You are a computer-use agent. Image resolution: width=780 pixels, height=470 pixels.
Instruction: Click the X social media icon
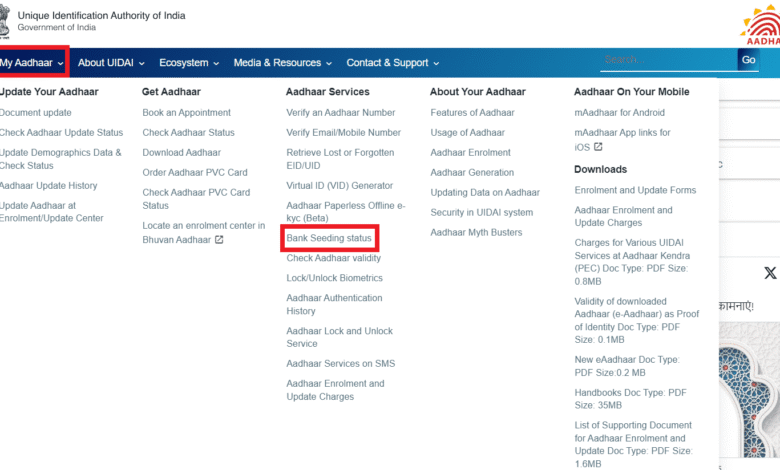coord(770,273)
